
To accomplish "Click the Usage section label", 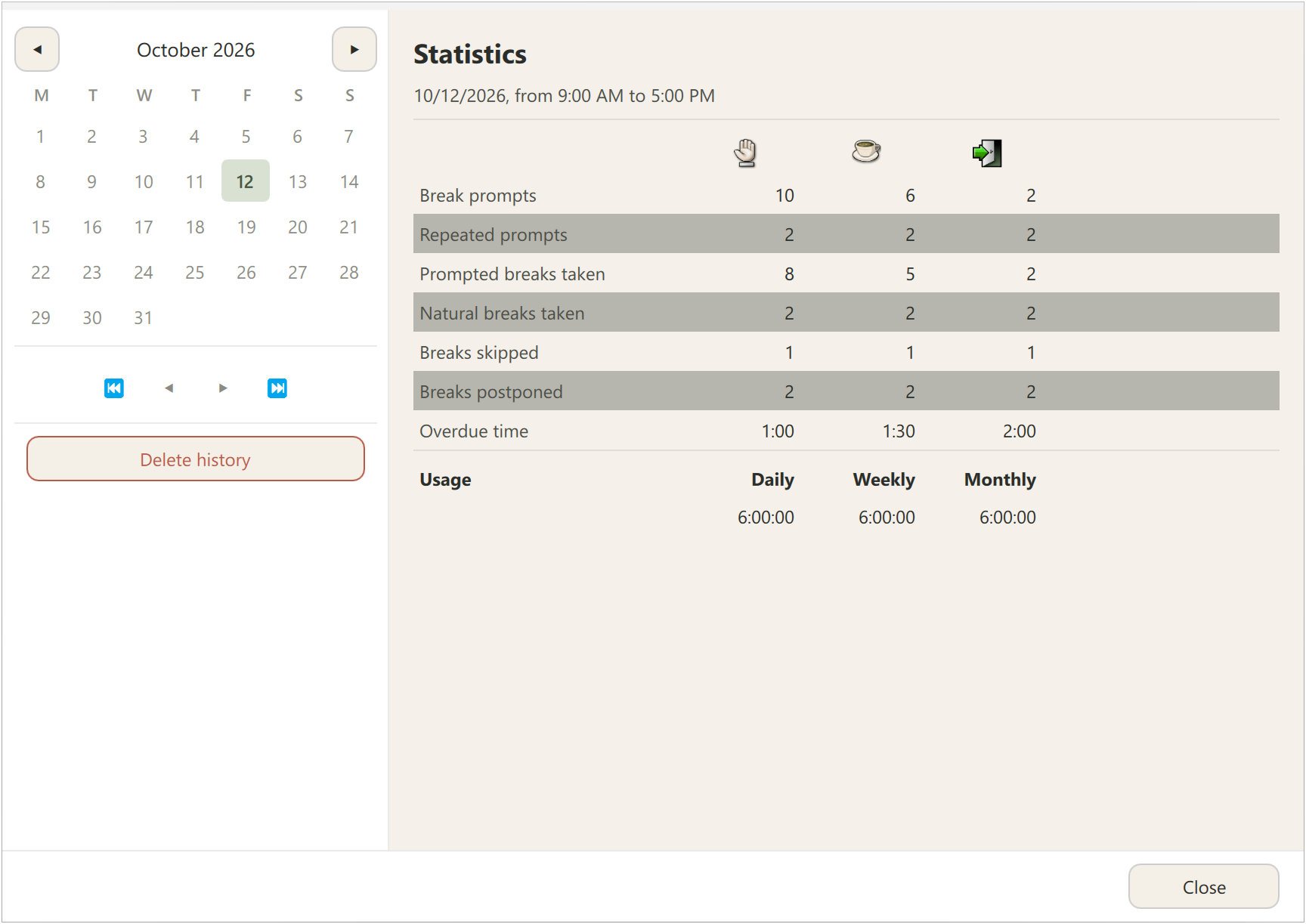I will point(445,480).
